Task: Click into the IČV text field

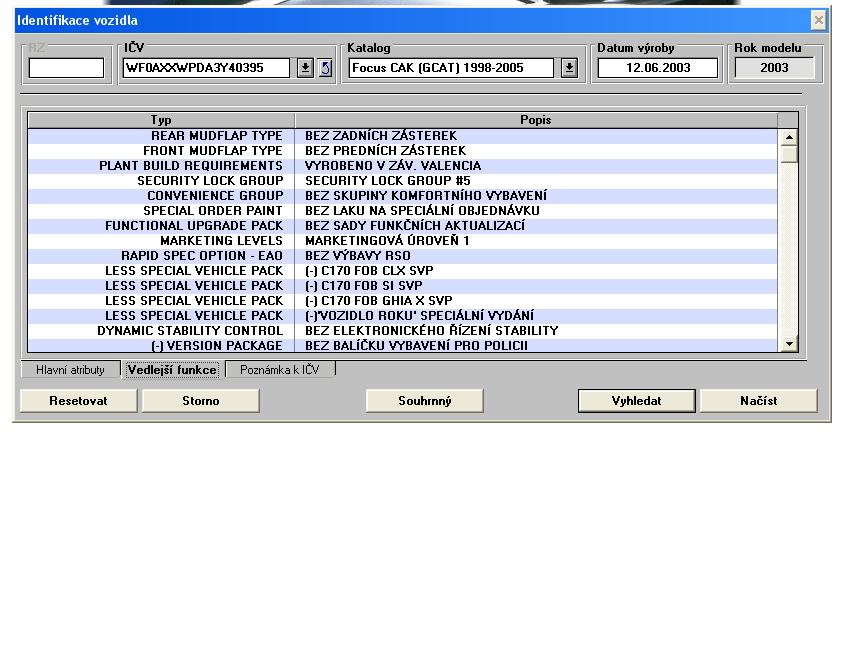Action: point(205,68)
